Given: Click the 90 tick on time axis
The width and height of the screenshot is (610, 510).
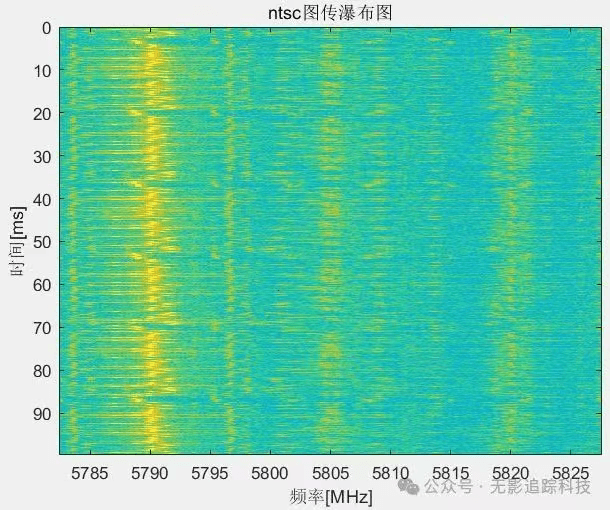Looking at the screenshot, I should (x=43, y=413).
